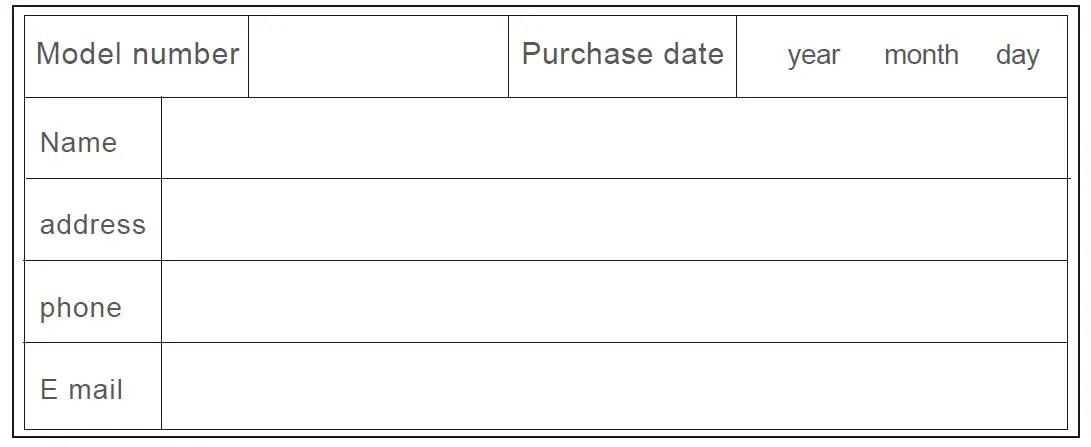Click the word 'mail' in the last row
The image size is (1091, 447).
point(95,389)
